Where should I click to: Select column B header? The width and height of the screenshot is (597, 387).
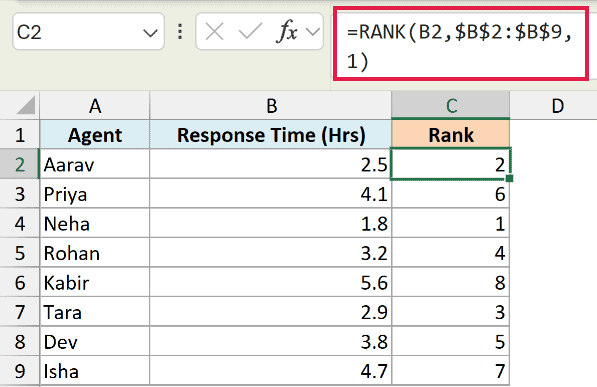[271, 106]
